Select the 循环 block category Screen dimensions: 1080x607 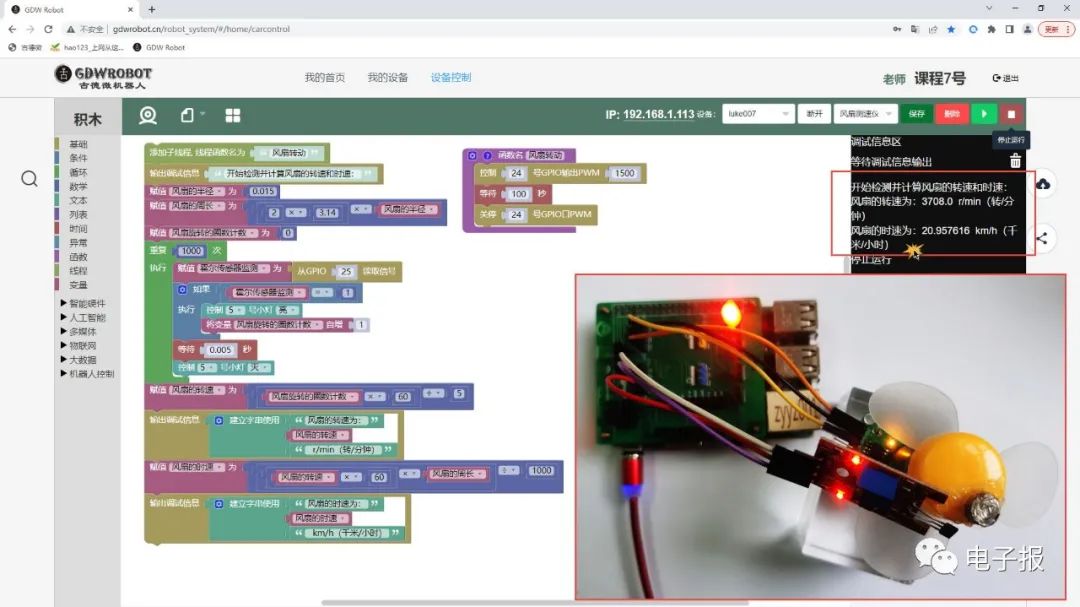click(x=78, y=172)
